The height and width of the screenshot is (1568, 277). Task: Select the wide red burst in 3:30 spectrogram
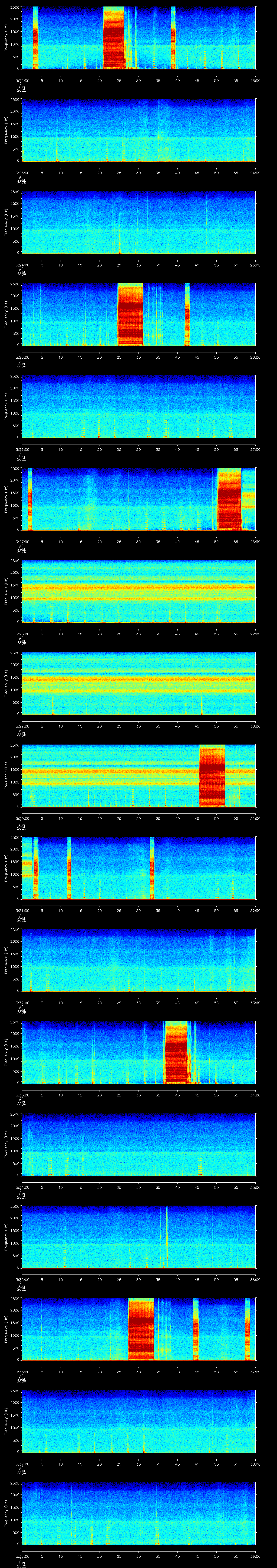click(x=212, y=775)
